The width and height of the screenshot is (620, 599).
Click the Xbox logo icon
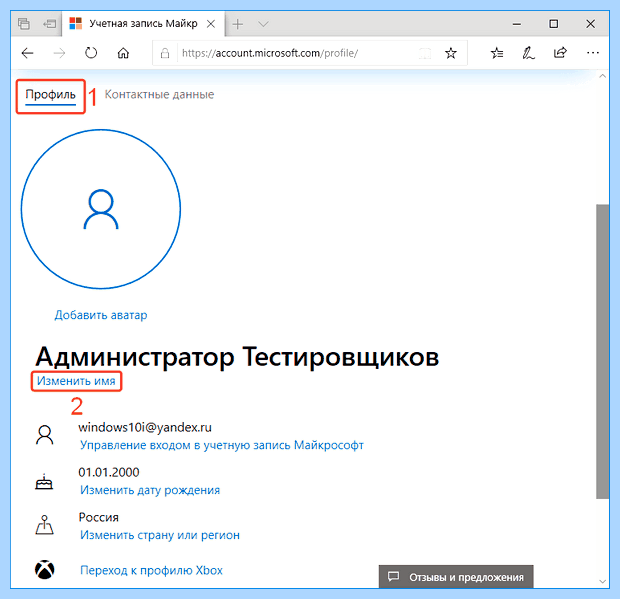(45, 570)
